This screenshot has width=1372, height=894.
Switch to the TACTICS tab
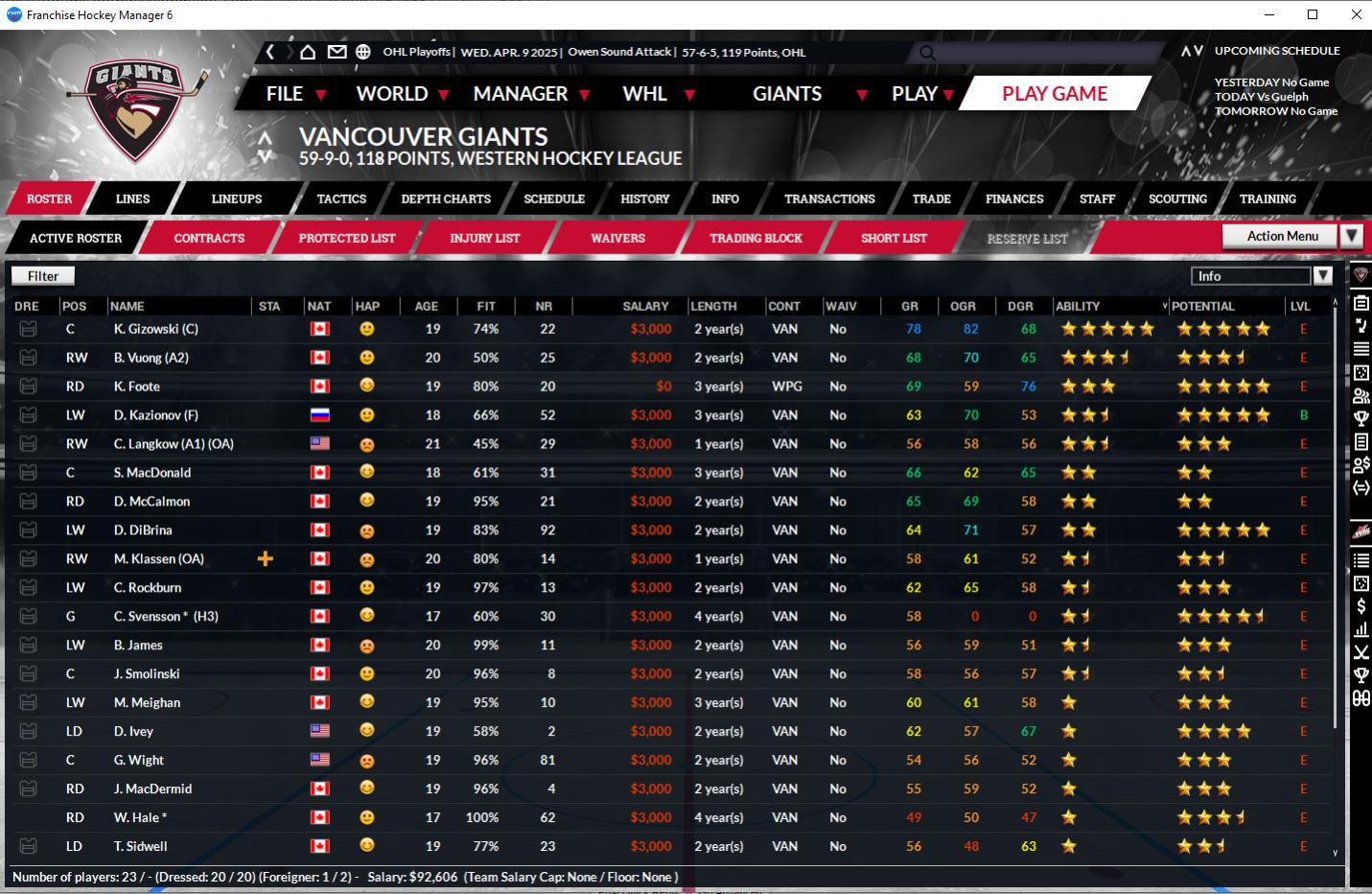[x=341, y=199]
